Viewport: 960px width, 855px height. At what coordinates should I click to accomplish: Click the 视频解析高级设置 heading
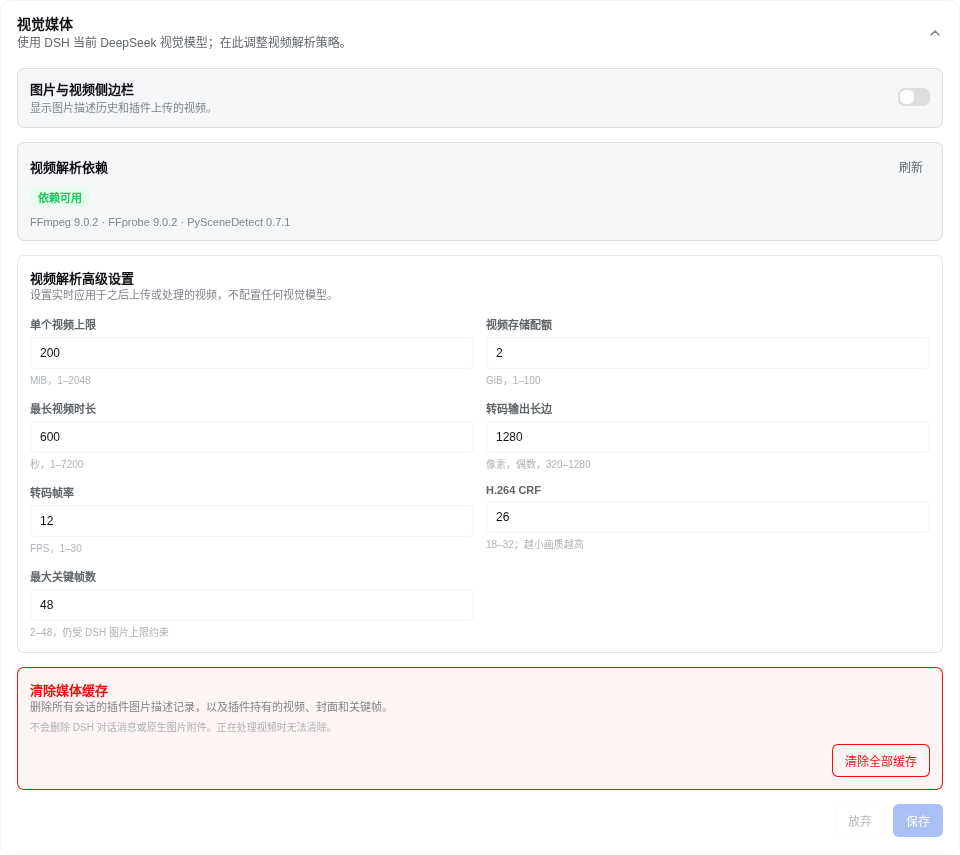coord(82,279)
